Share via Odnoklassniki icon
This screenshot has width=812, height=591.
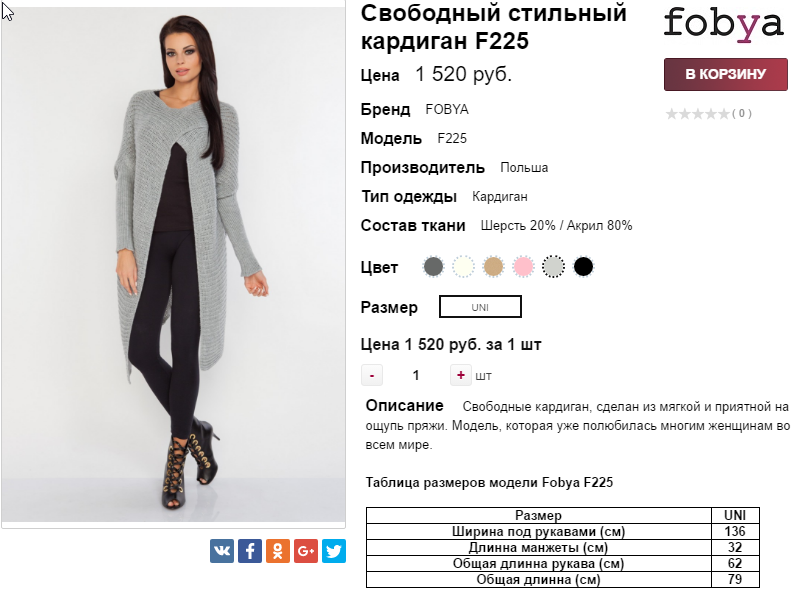click(x=278, y=551)
